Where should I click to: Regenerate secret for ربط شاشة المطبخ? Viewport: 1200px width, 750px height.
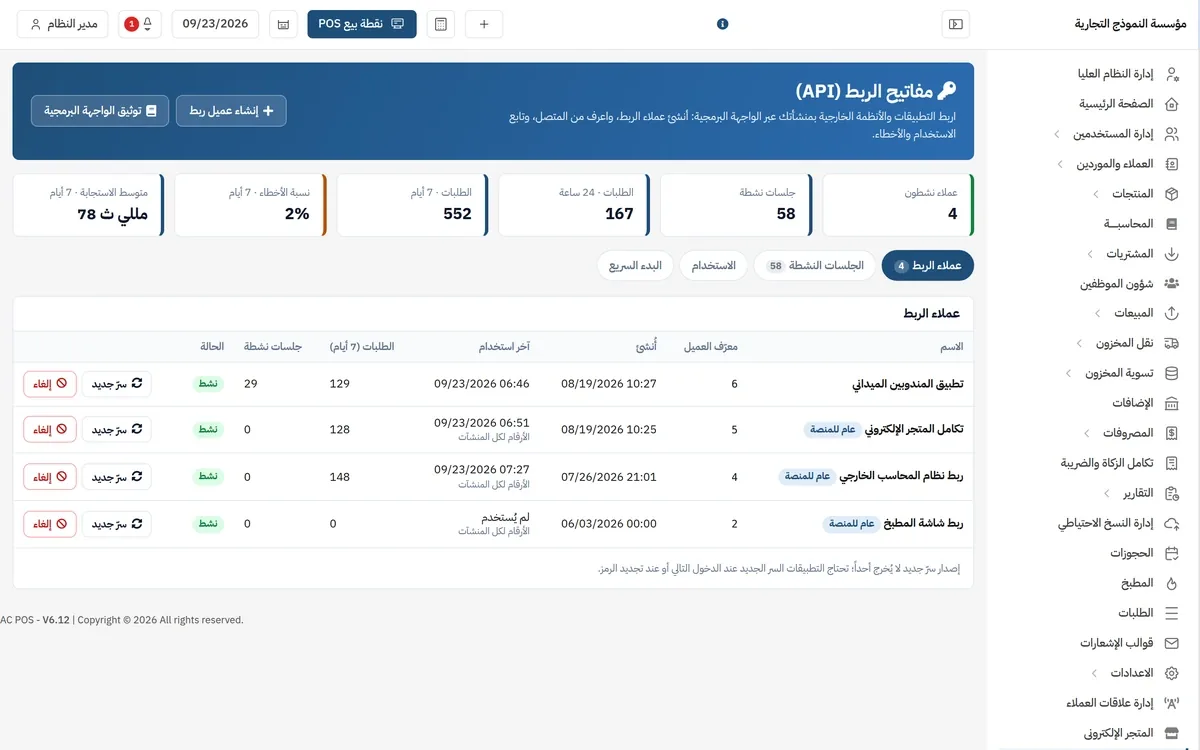[117, 524]
